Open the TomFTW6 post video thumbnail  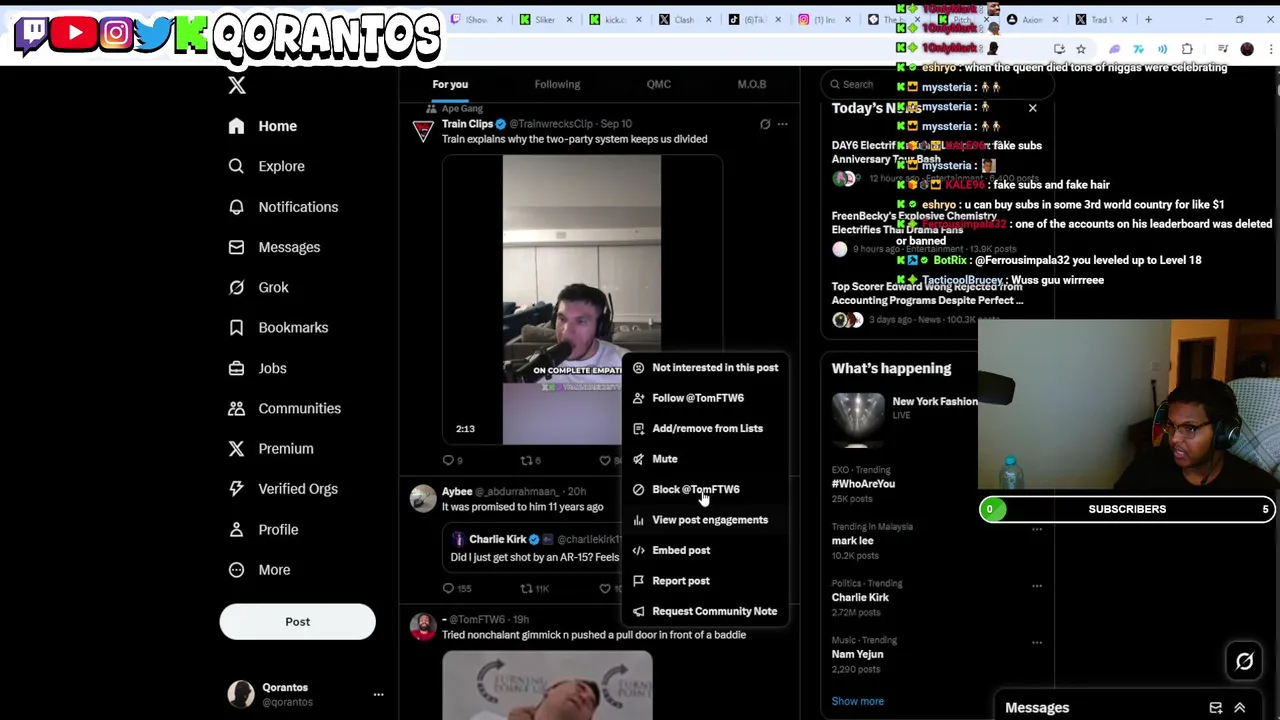click(547, 685)
